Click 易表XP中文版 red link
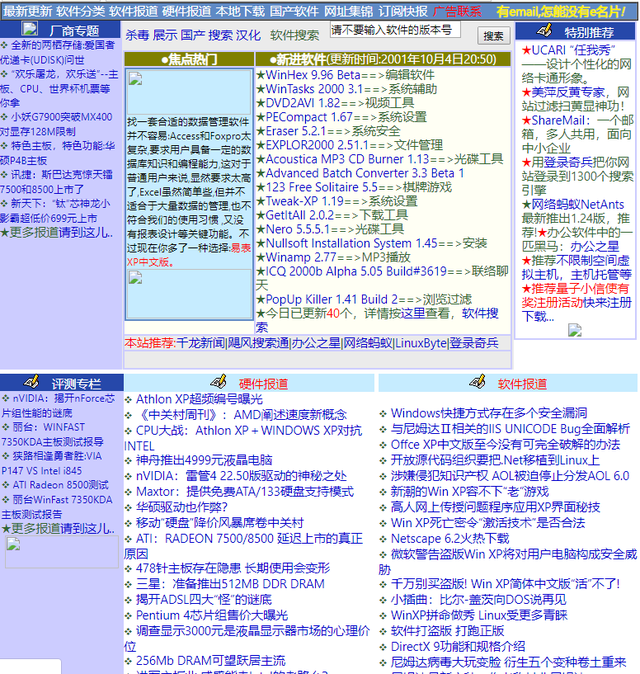Screen dimensions: 640x674 (x=241, y=248)
